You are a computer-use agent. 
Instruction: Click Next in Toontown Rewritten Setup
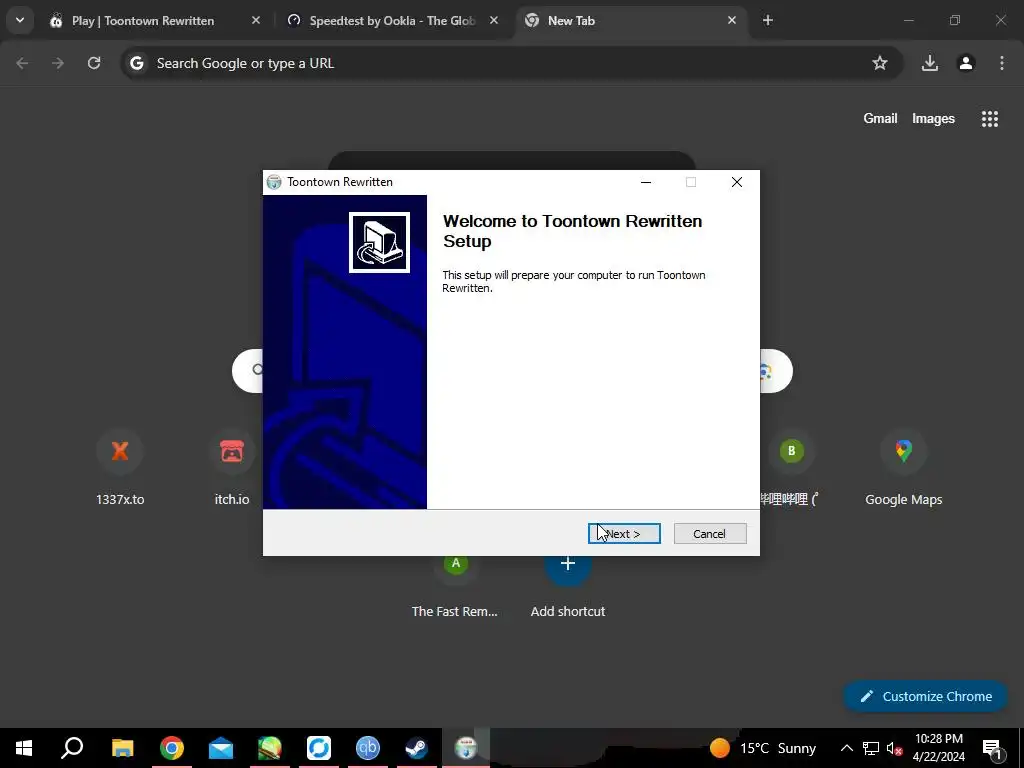[624, 534]
